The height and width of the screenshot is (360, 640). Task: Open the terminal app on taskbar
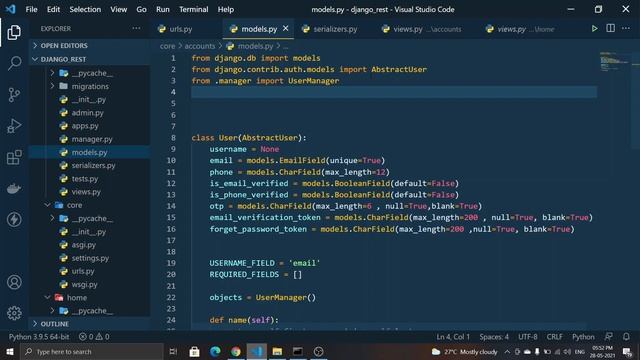tap(298, 351)
